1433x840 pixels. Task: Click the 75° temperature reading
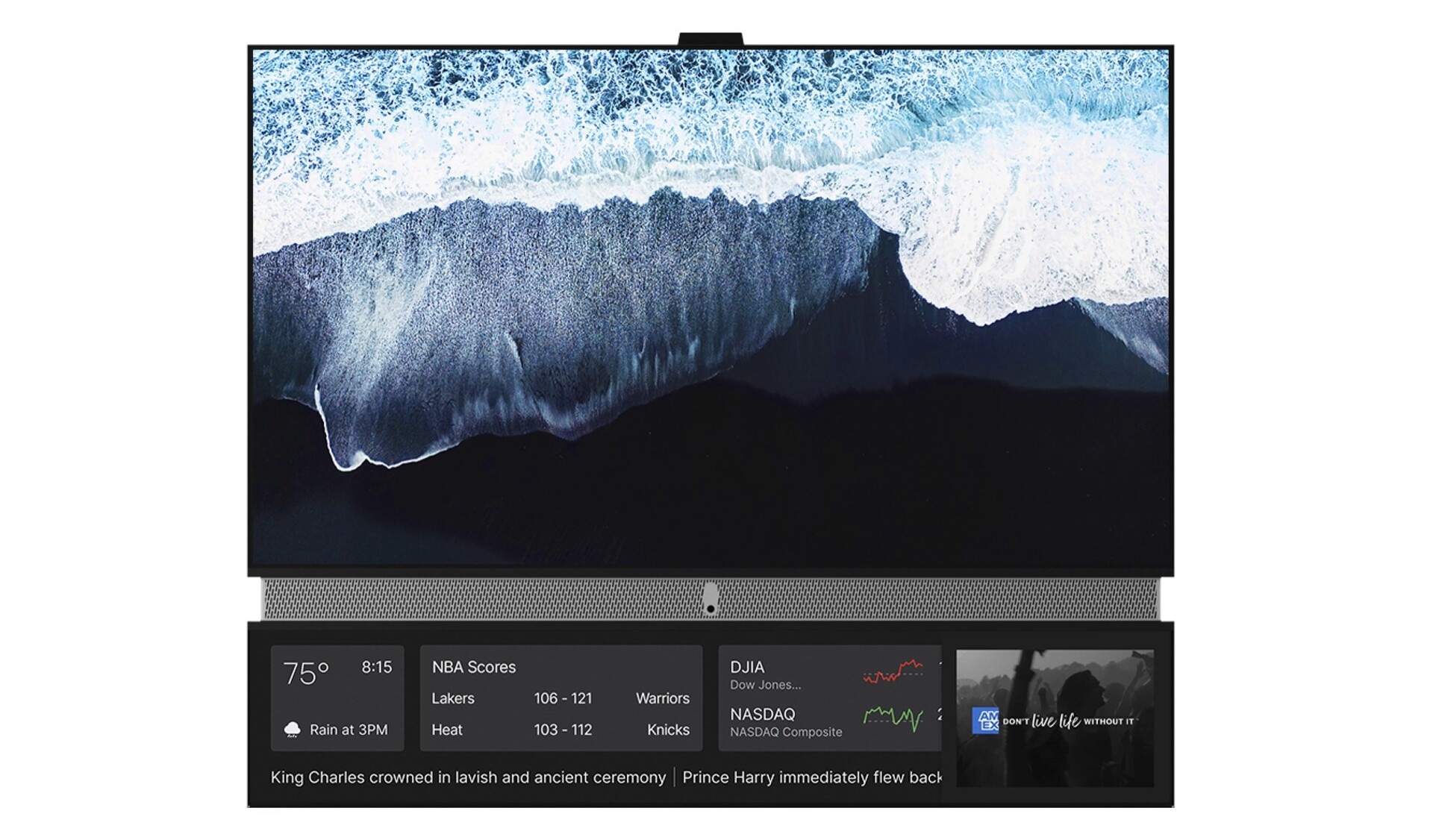pos(306,674)
